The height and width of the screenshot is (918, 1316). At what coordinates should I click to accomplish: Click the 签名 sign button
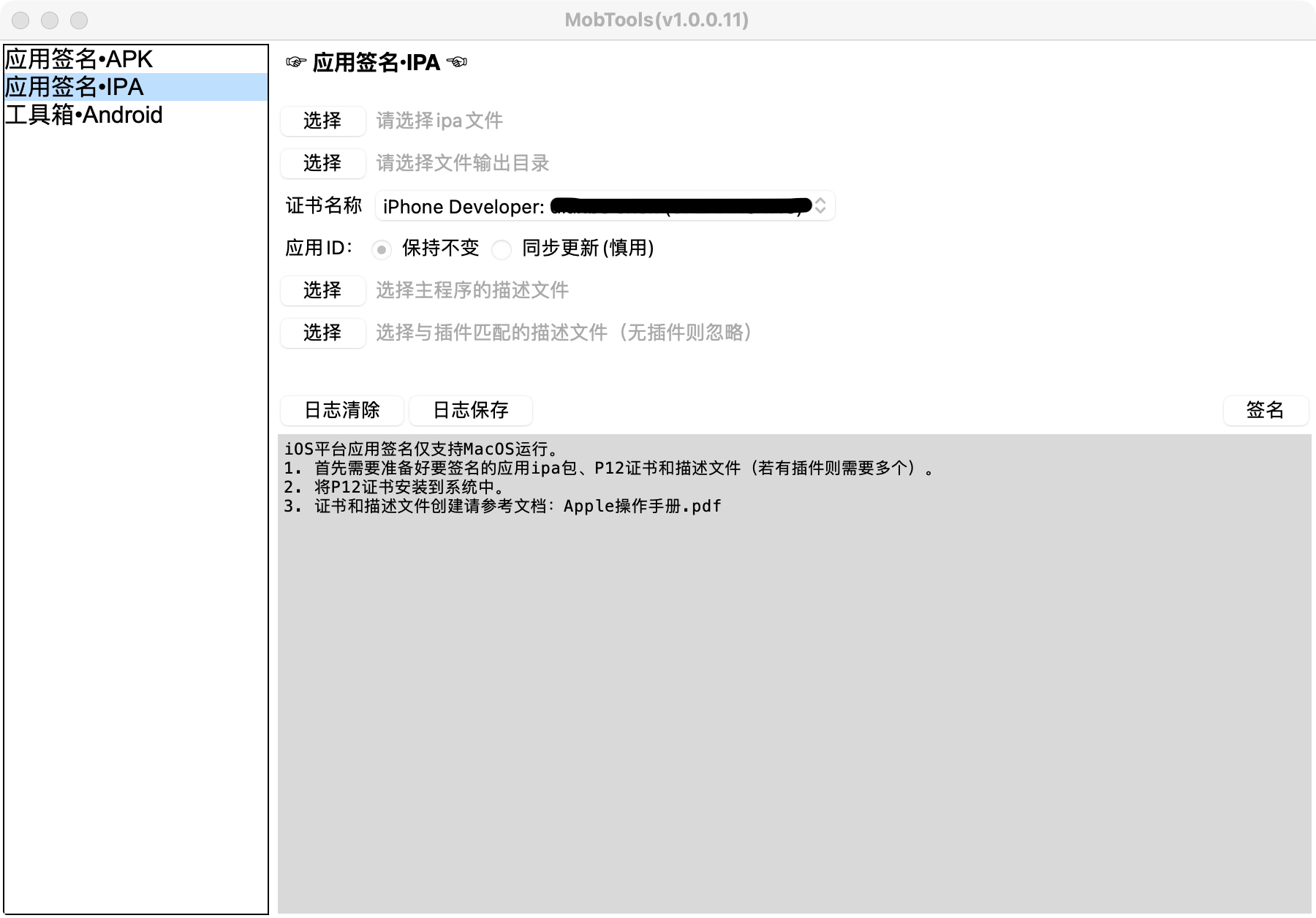pyautogui.click(x=1266, y=410)
